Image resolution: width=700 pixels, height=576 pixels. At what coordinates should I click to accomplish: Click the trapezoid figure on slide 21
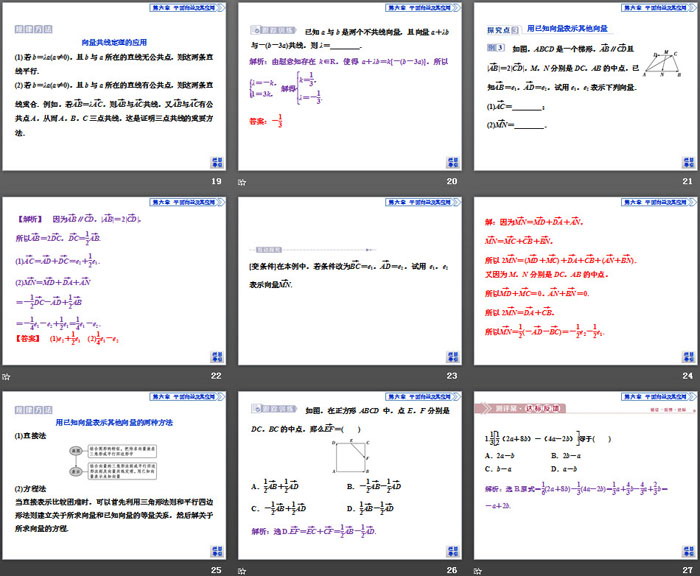pyautogui.click(x=662, y=64)
